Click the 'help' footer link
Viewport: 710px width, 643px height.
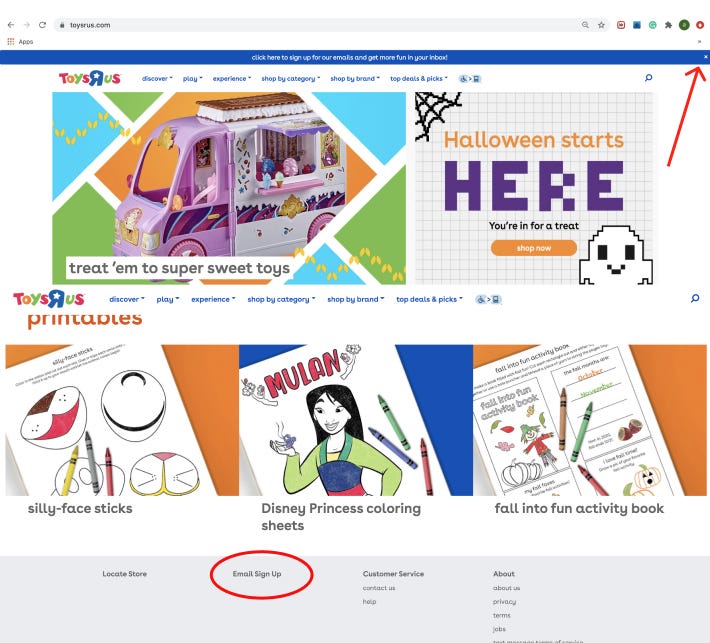pos(369,601)
